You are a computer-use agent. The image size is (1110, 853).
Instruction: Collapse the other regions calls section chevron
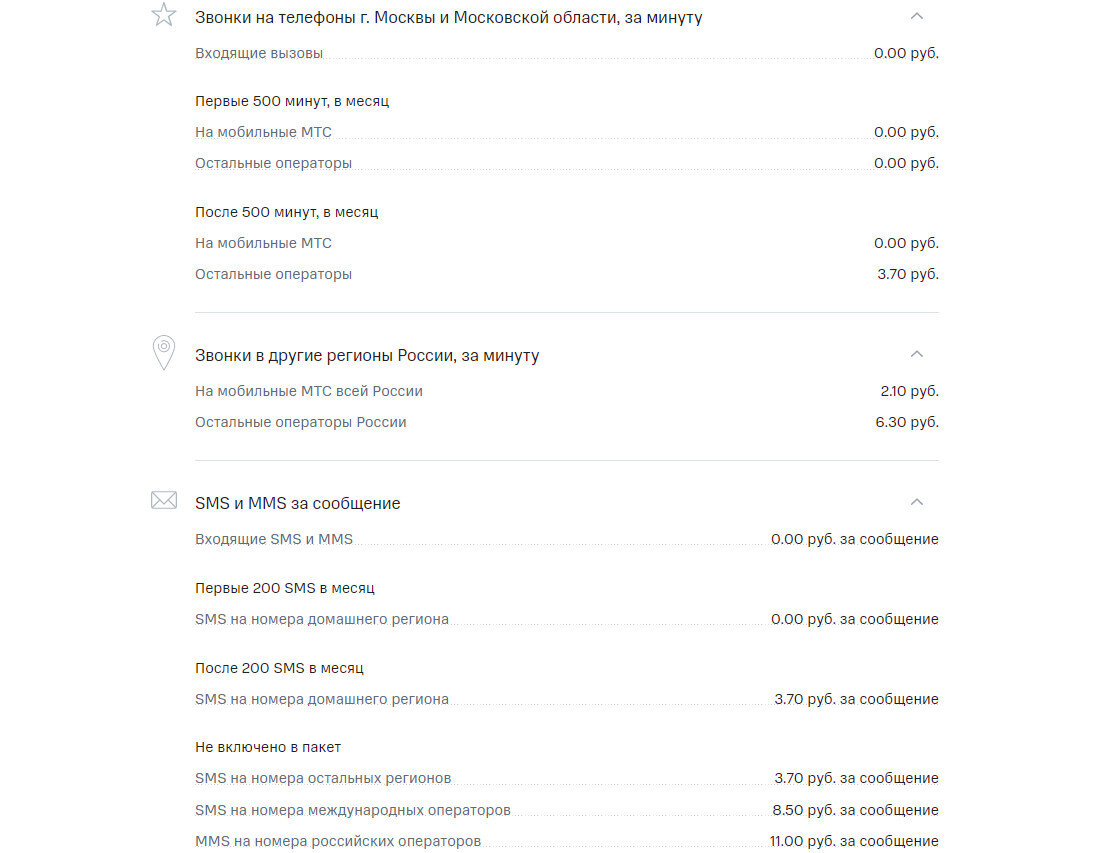coord(916,353)
